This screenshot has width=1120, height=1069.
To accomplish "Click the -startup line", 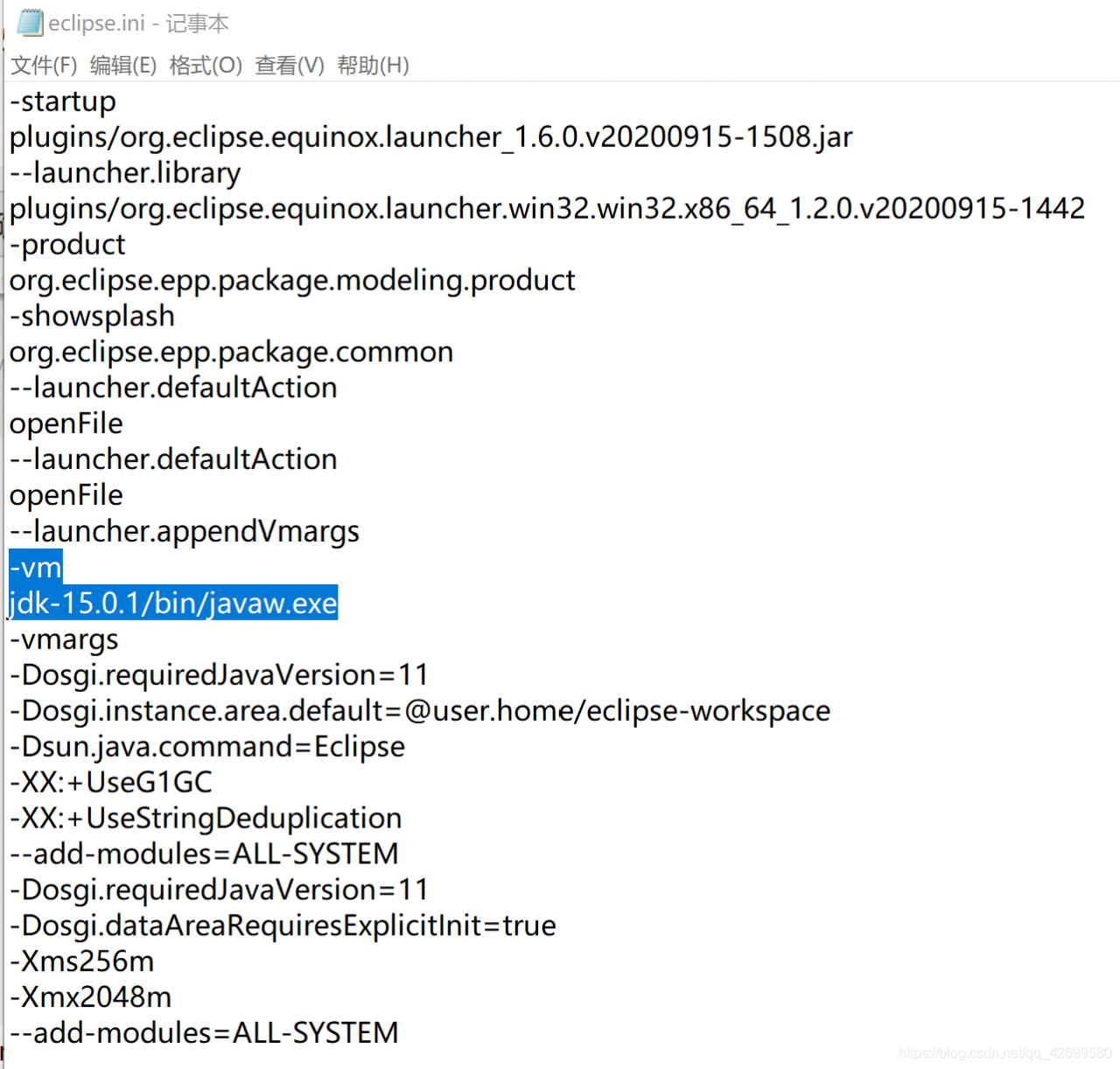I will coord(63,101).
